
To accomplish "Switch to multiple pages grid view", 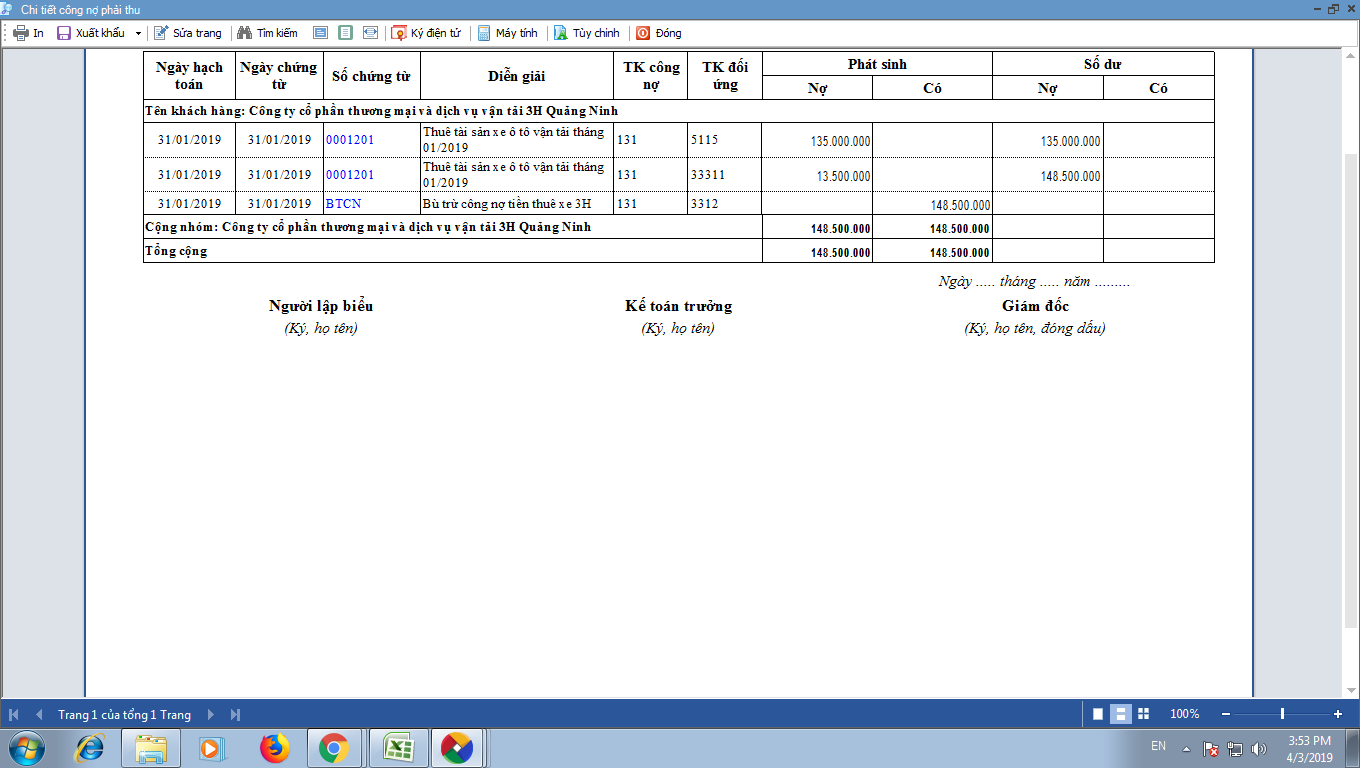I will [x=1144, y=714].
